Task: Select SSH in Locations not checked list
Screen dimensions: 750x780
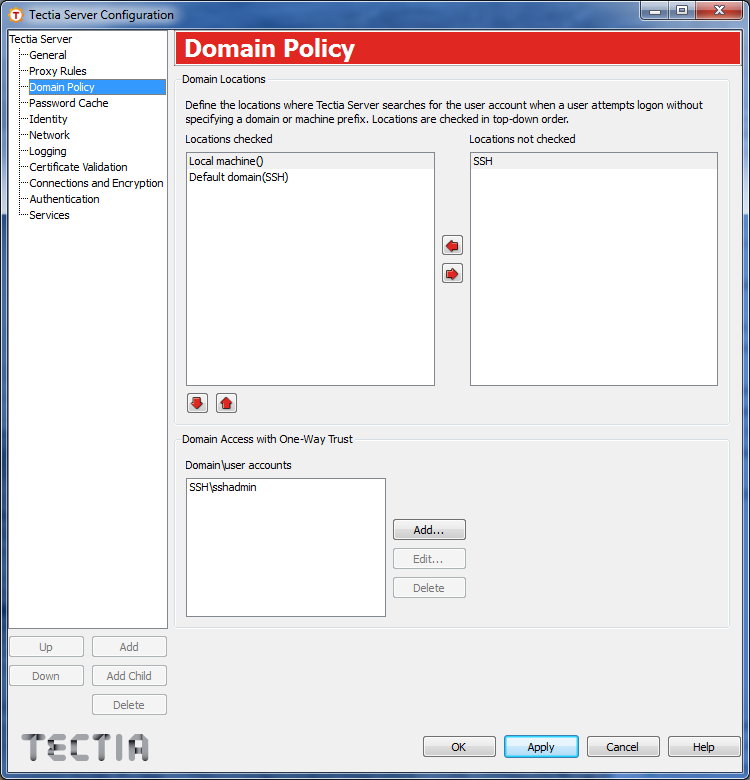Action: pyautogui.click(x=594, y=161)
